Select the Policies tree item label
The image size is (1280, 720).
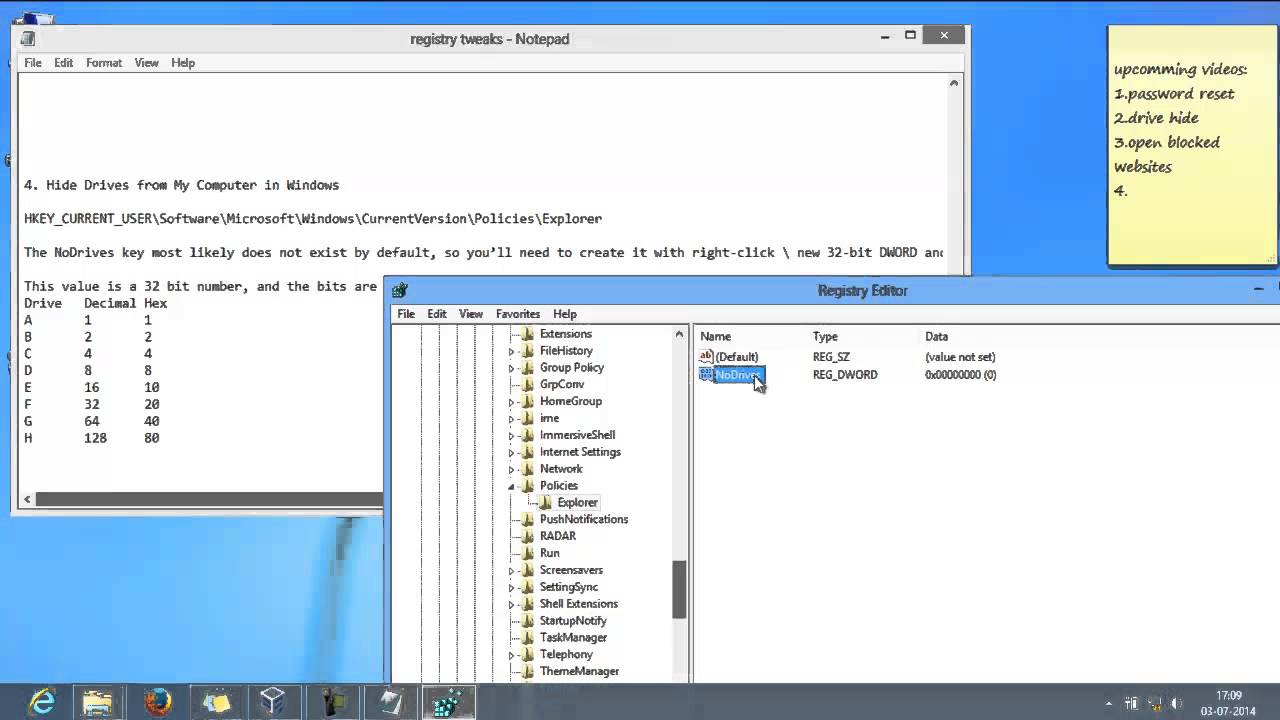click(x=559, y=486)
